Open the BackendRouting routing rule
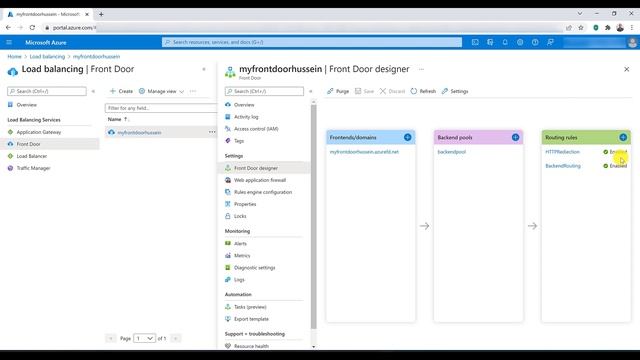This screenshot has height=360, width=640. click(x=562, y=166)
